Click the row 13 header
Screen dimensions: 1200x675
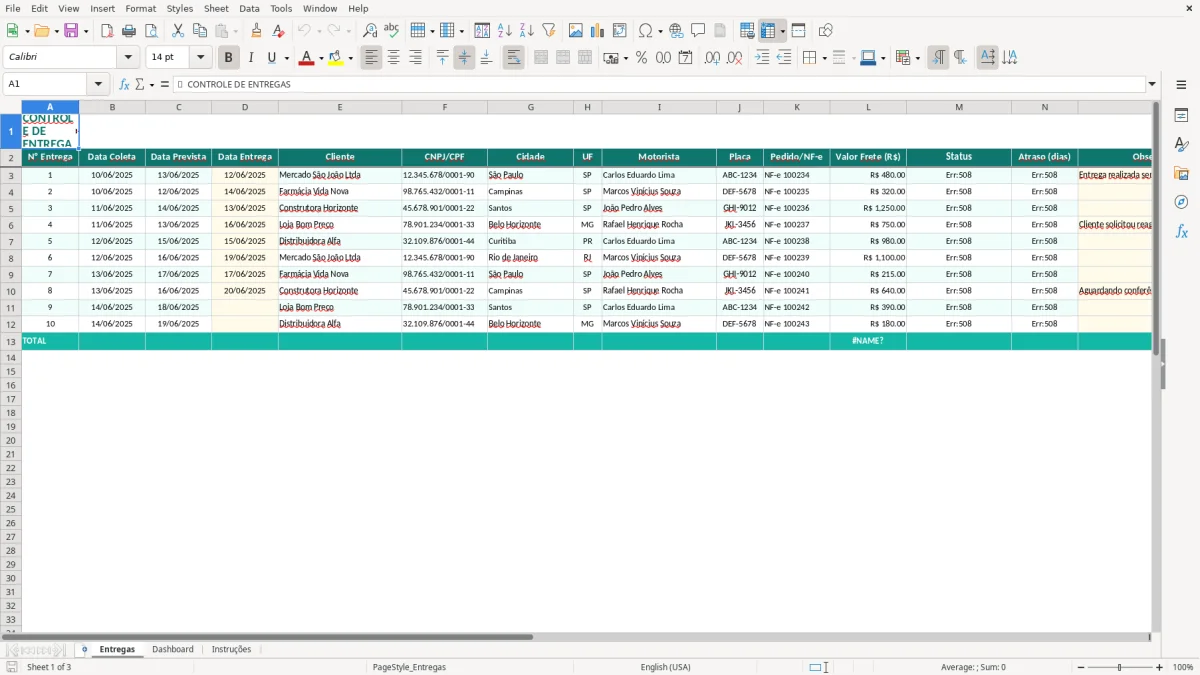(11, 341)
